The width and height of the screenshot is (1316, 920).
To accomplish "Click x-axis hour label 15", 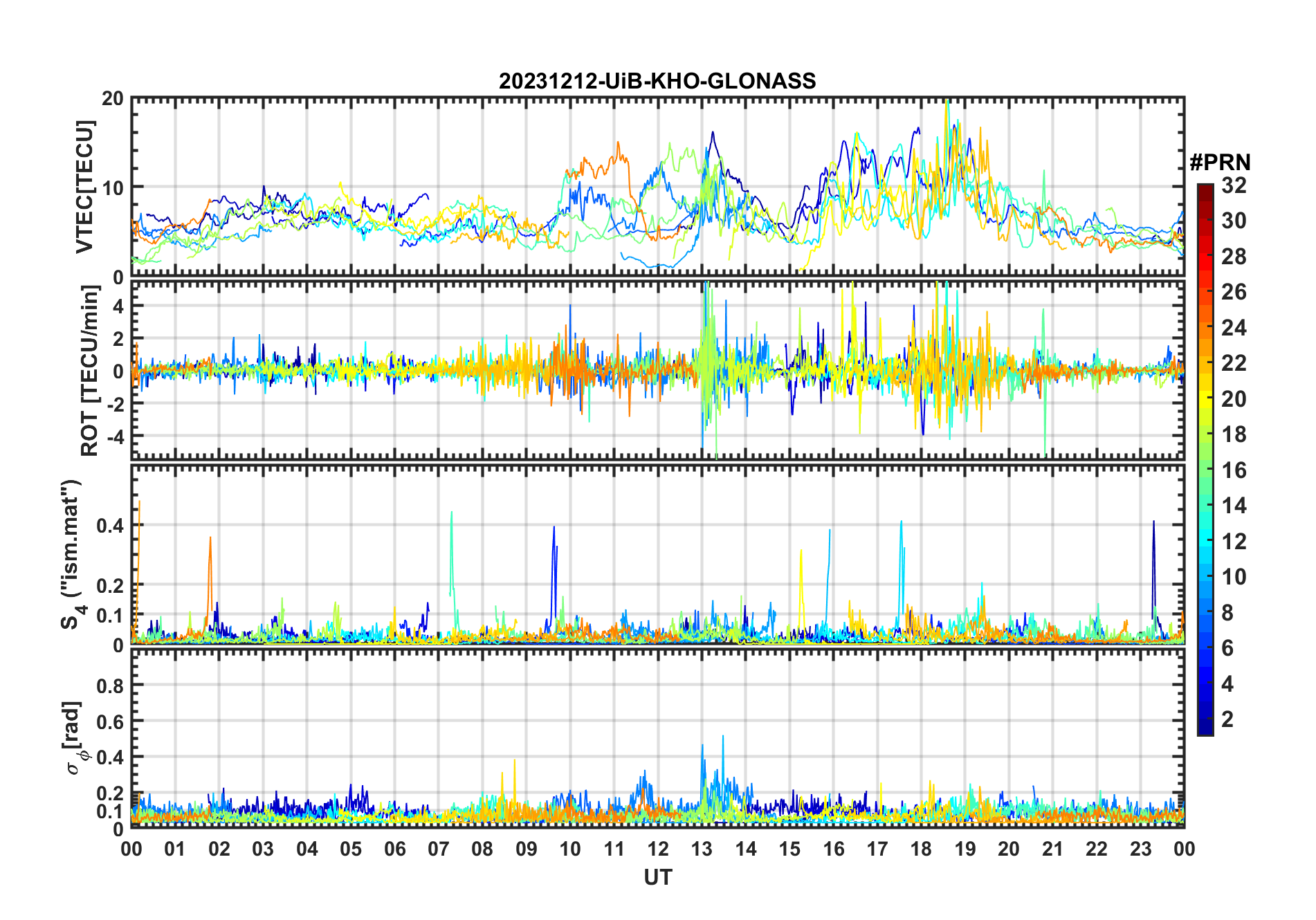I will point(789,849).
